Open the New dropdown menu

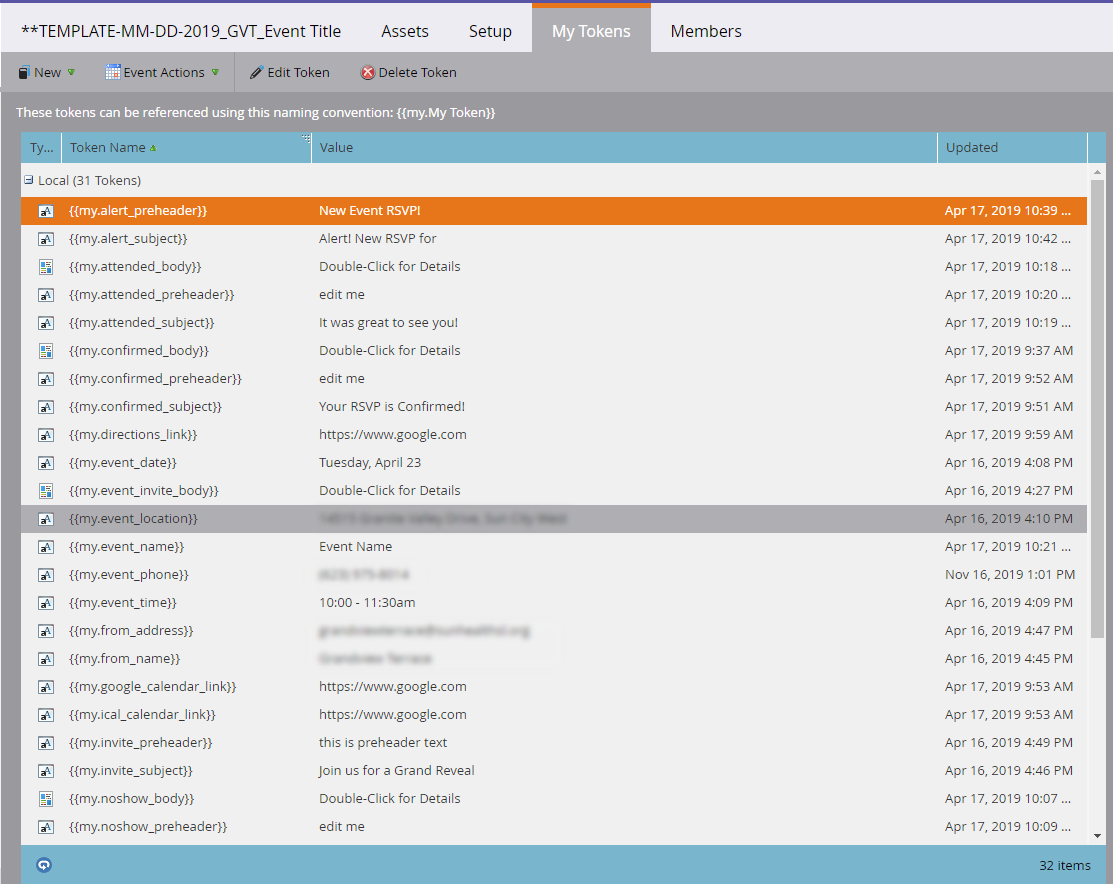tap(47, 72)
